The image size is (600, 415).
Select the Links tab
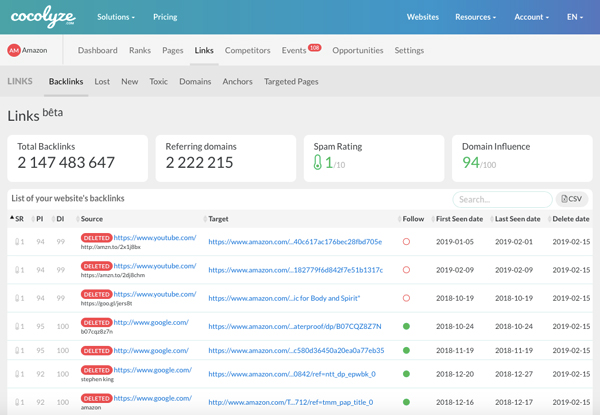[x=204, y=50]
